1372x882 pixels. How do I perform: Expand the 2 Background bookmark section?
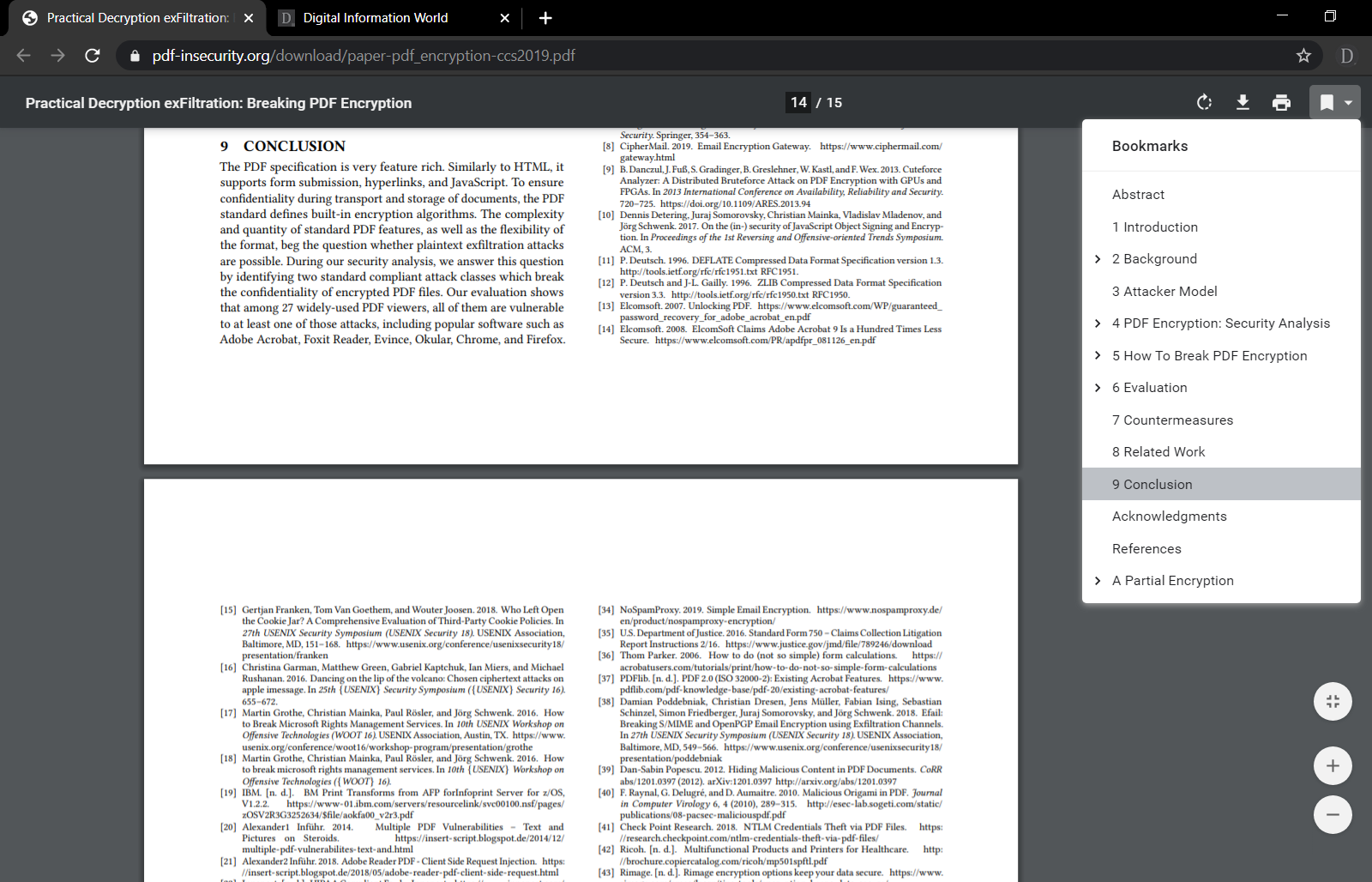coord(1098,258)
